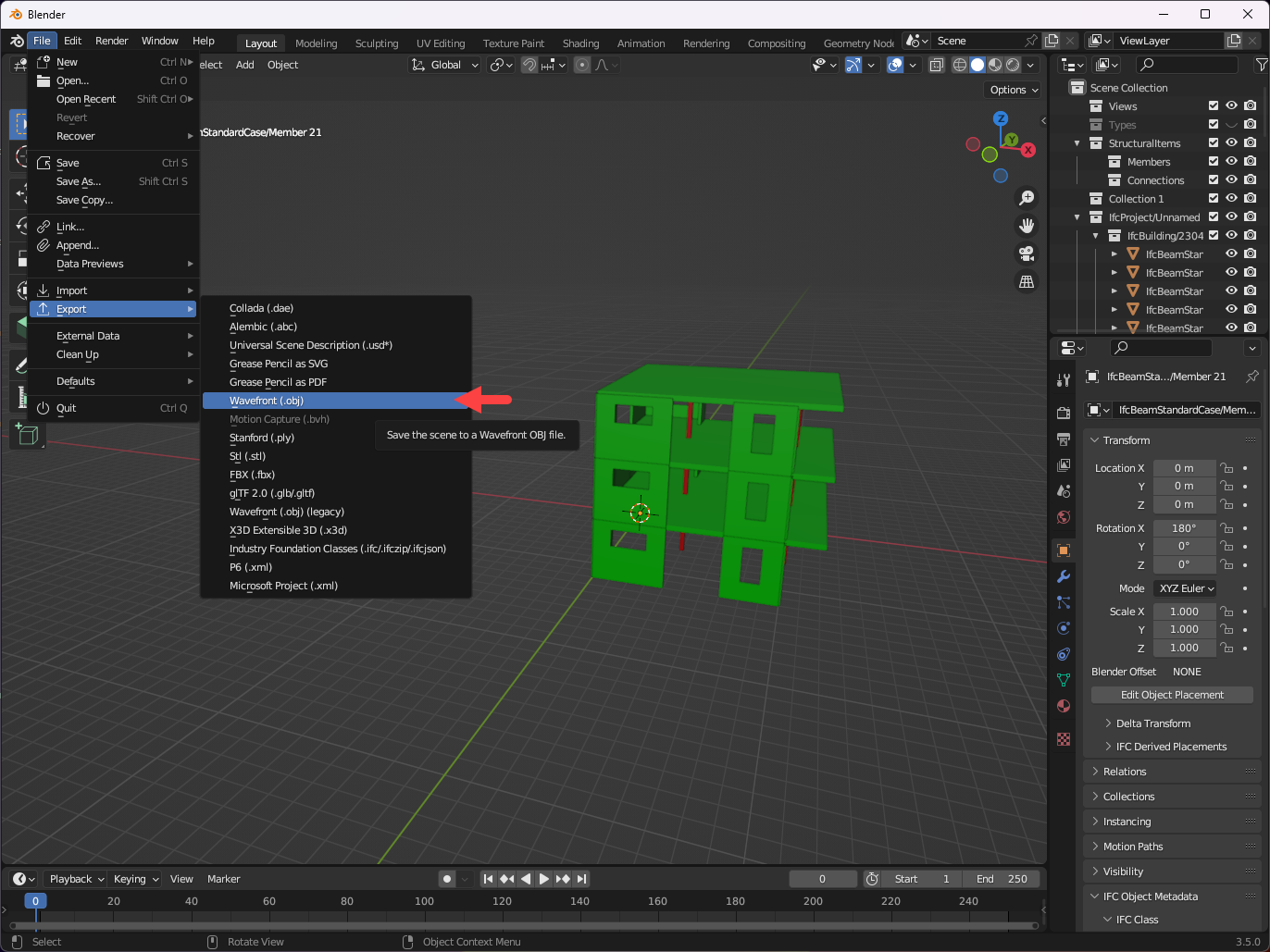This screenshot has width=1270, height=952.
Task: Open the Object Constraints tab icon
Action: click(1064, 654)
